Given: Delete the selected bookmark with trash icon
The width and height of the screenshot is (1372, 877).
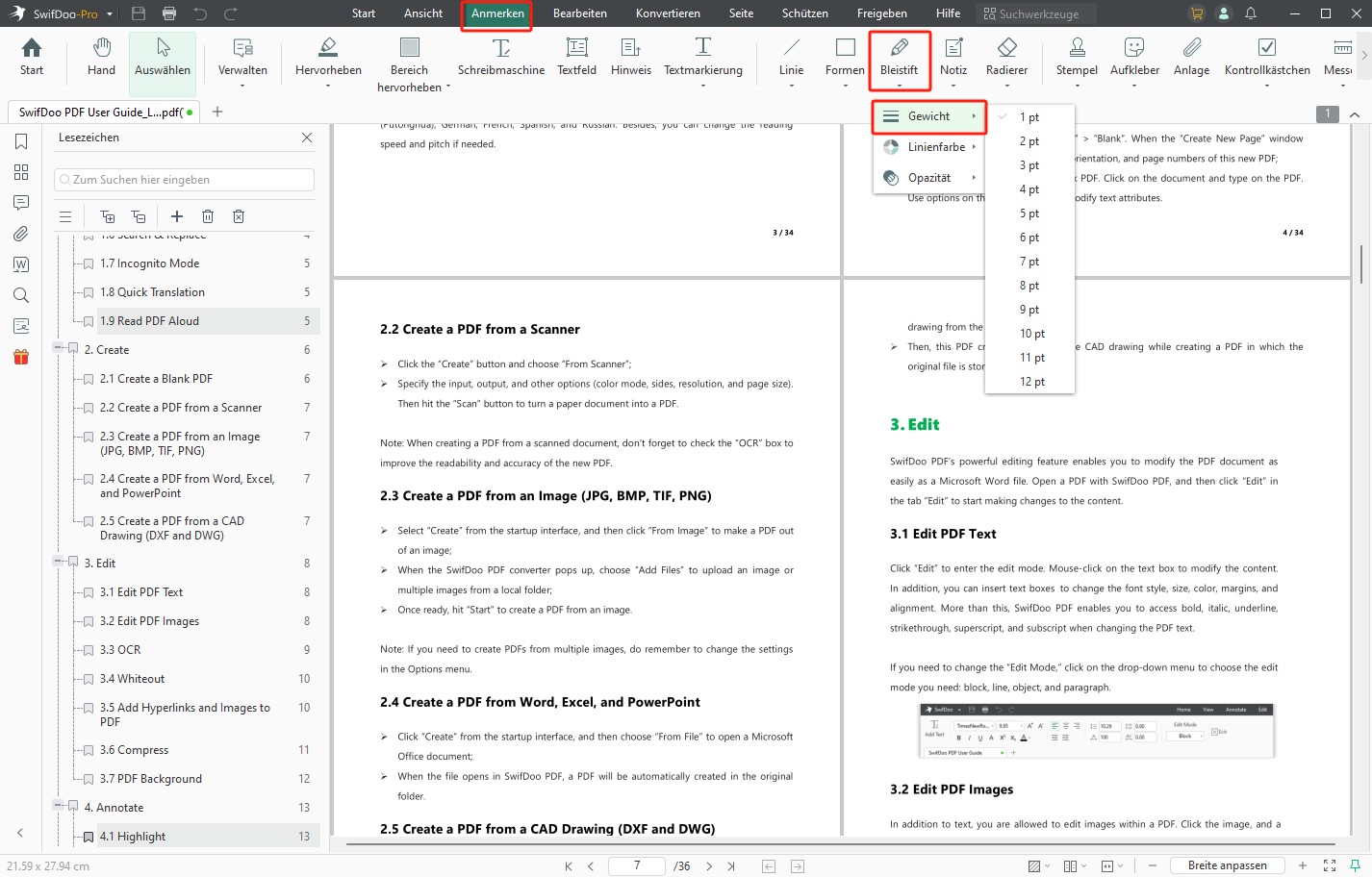Looking at the screenshot, I should pyautogui.click(x=208, y=216).
